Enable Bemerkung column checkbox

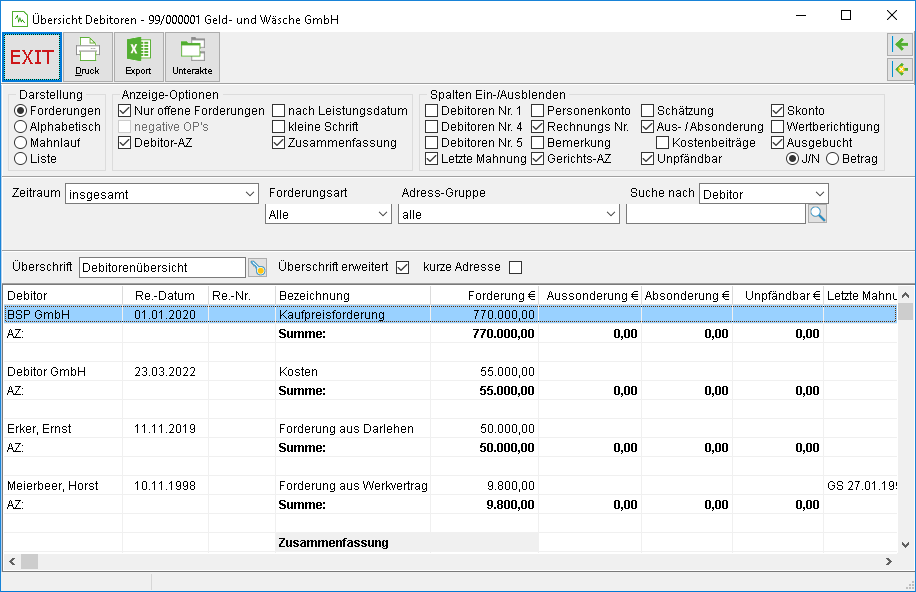(538, 143)
